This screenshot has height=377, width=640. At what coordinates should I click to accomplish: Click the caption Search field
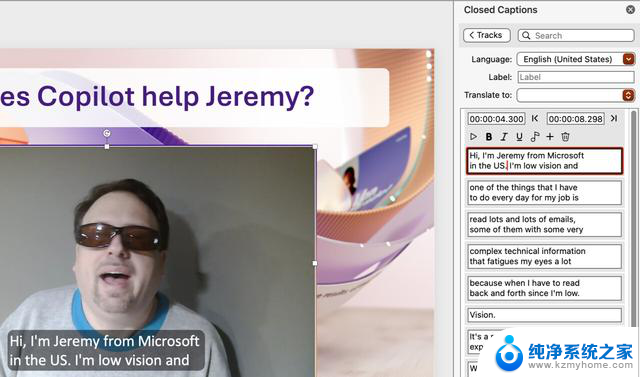tap(576, 35)
